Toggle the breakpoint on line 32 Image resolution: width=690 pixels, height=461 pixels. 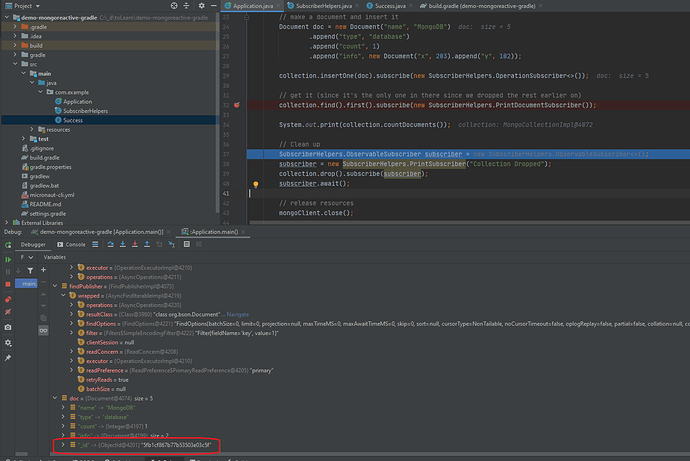[x=236, y=104]
